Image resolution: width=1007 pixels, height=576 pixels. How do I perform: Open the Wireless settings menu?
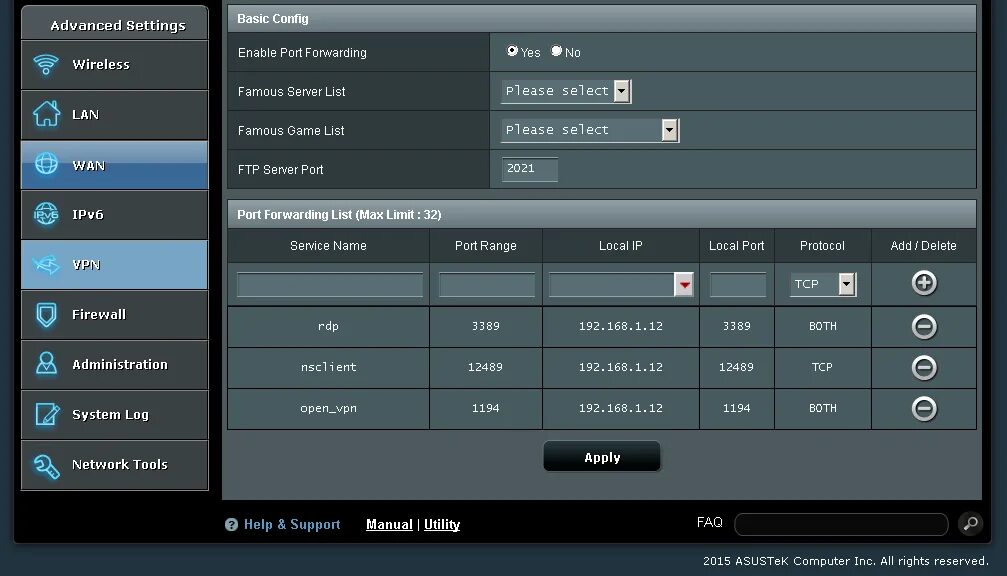click(114, 64)
